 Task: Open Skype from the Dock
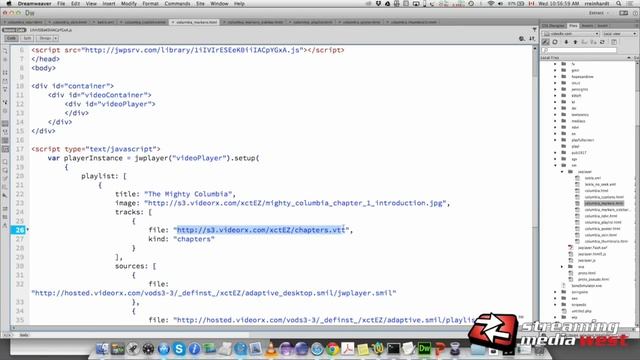click(179, 349)
